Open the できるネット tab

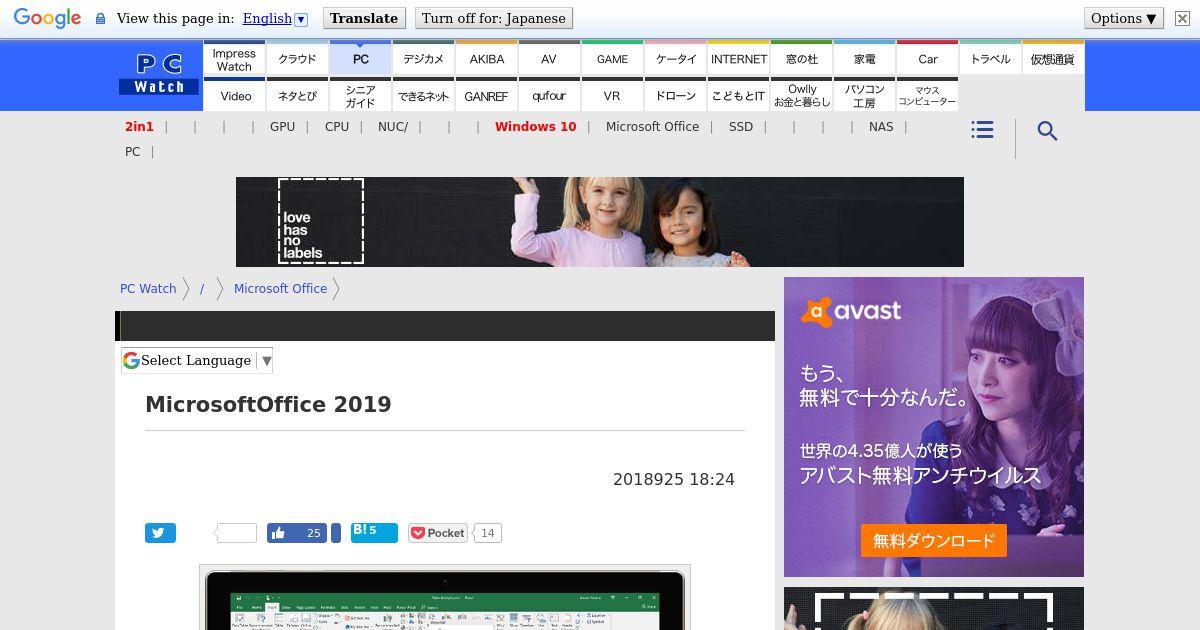point(423,96)
